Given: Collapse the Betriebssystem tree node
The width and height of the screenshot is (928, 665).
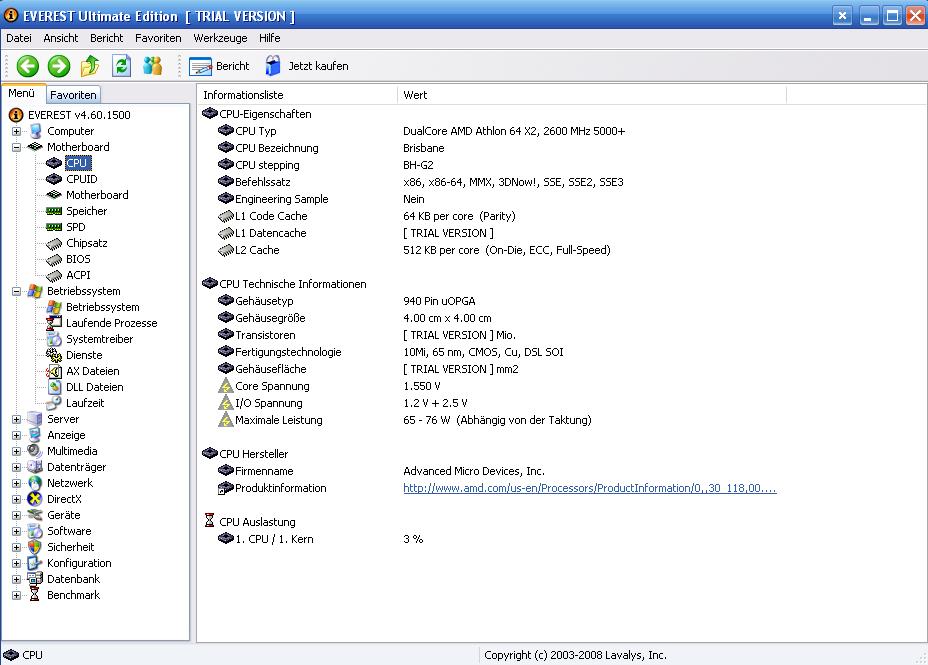Looking at the screenshot, I should (x=17, y=291).
